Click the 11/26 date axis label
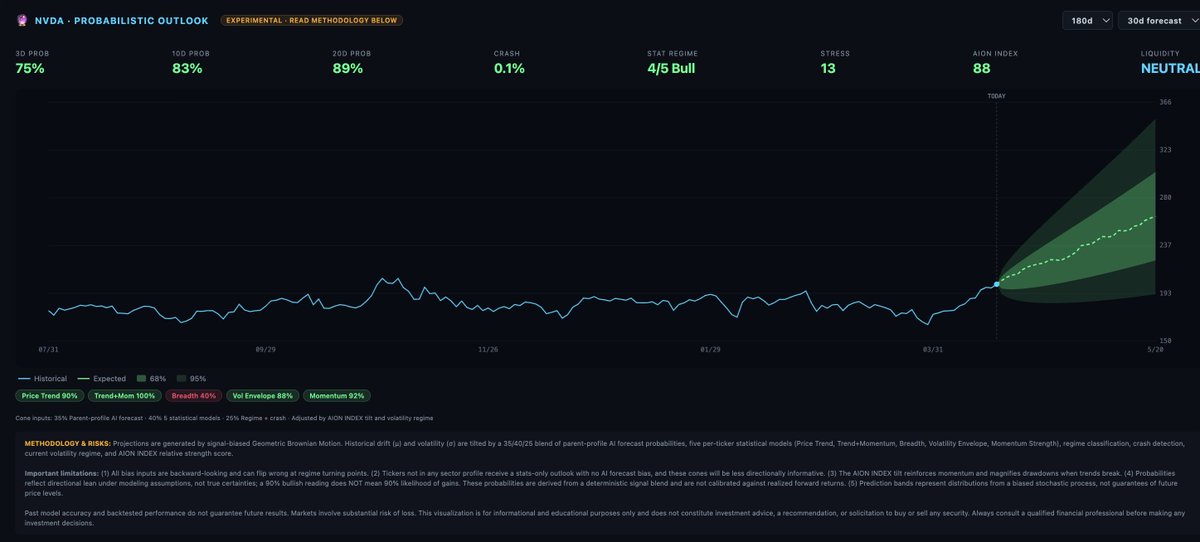Image resolution: width=1200 pixels, height=542 pixels. pyautogui.click(x=488, y=350)
